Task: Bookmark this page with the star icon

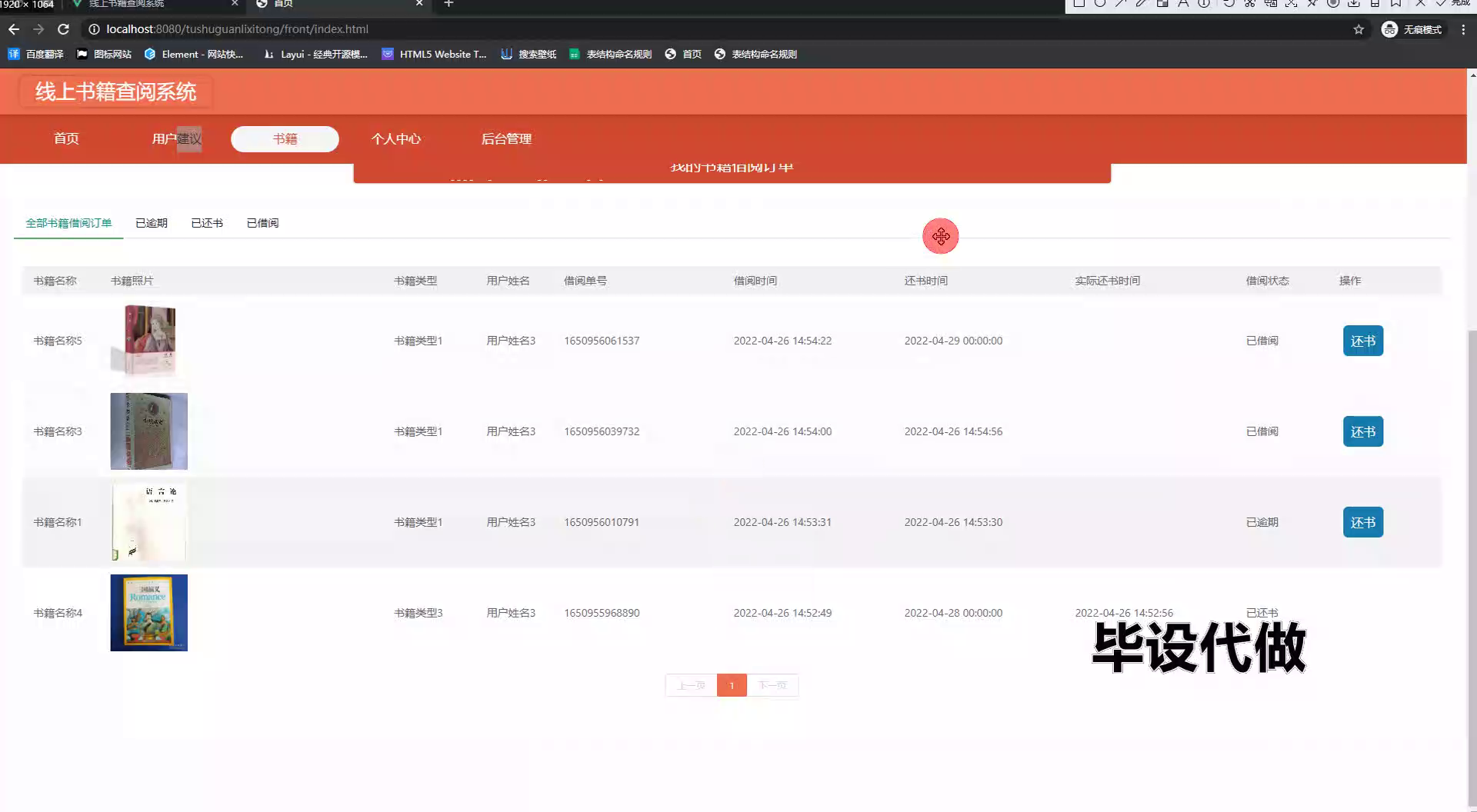Action: pyautogui.click(x=1359, y=29)
